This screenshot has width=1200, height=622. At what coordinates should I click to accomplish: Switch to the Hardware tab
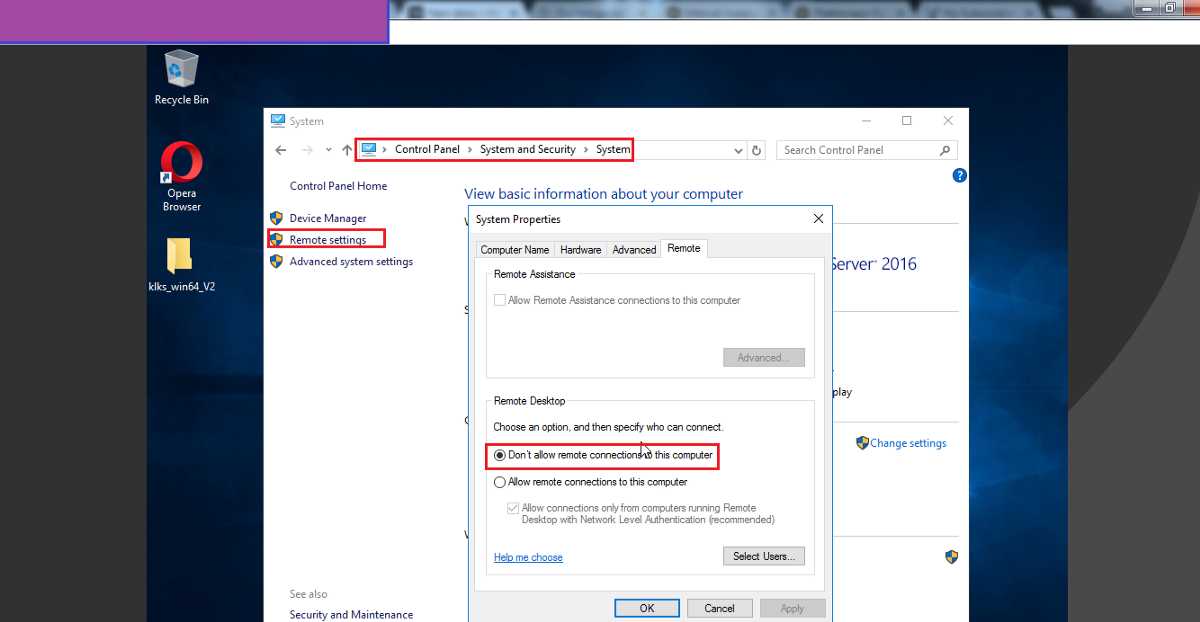coord(581,250)
